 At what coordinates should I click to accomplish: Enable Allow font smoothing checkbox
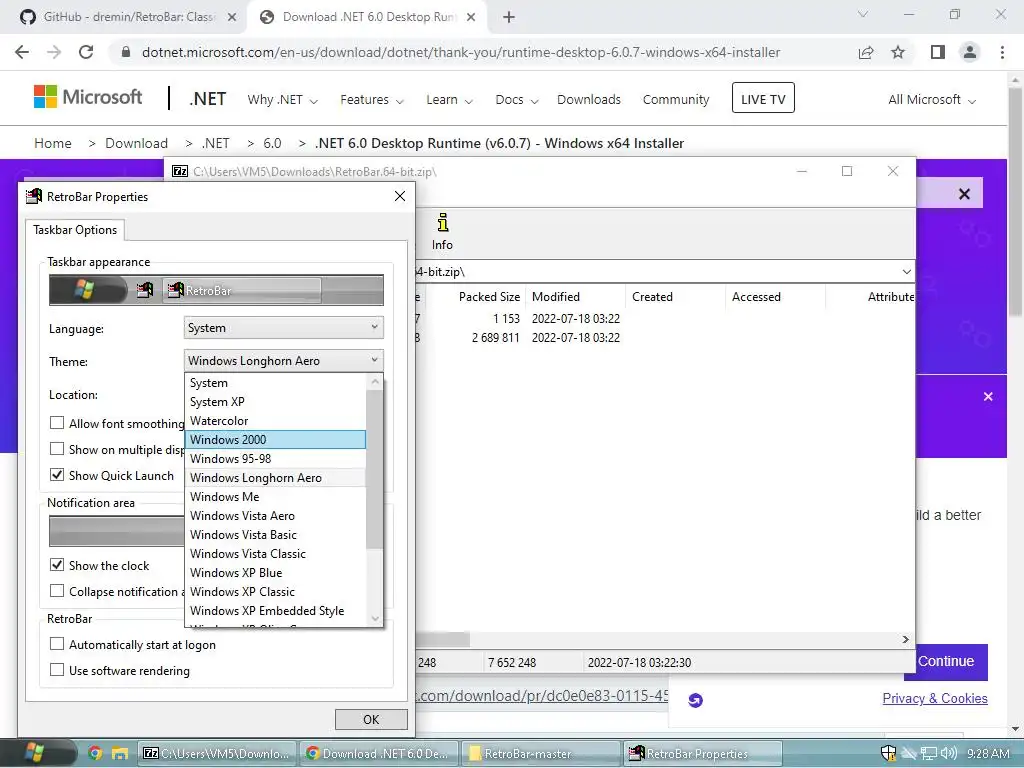click(x=57, y=423)
